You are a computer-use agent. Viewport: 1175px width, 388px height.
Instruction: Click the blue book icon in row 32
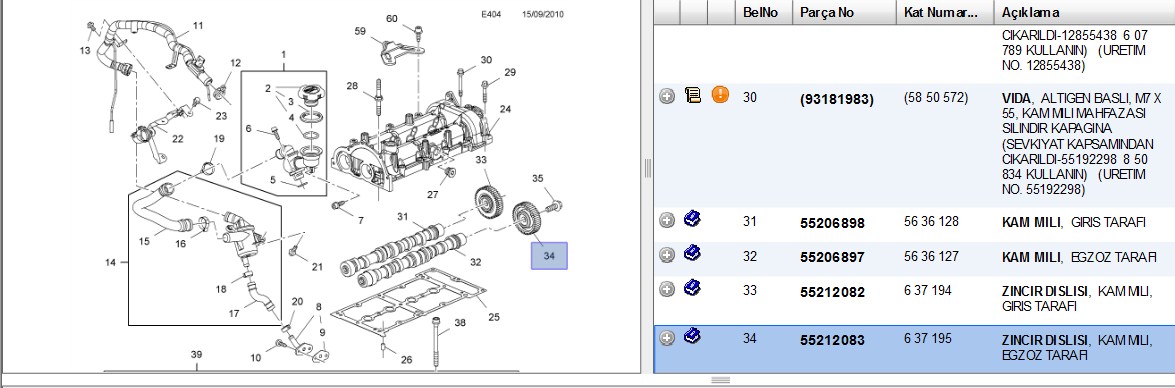[x=693, y=253]
